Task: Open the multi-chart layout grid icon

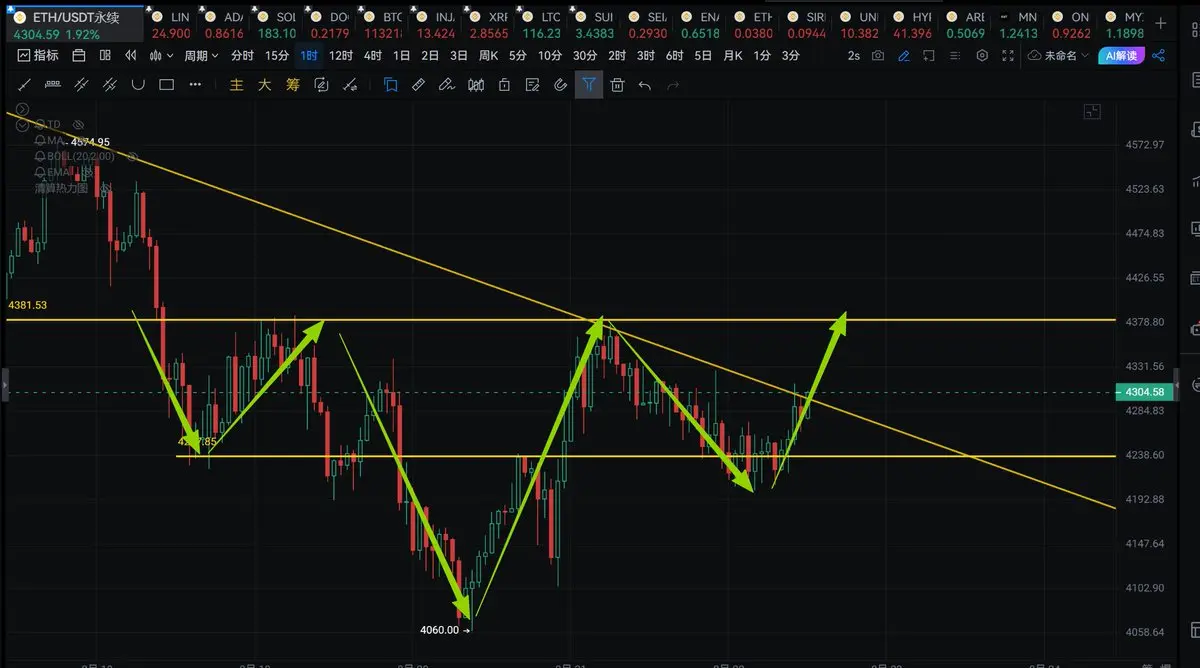Action: 104,56
